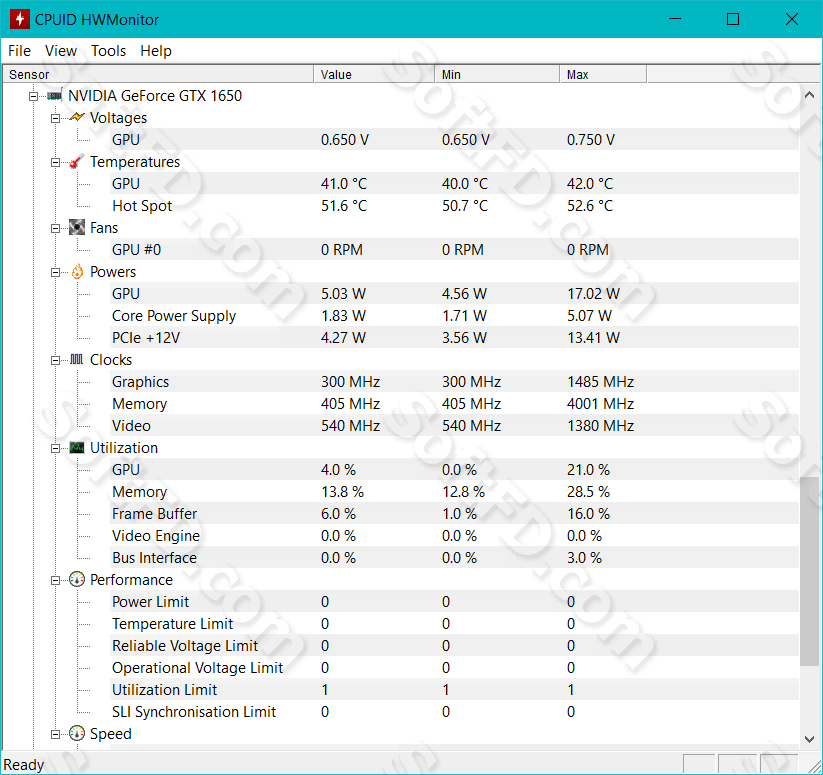Screen dimensions: 823x775
Task: Click the Max column header
Action: click(603, 75)
